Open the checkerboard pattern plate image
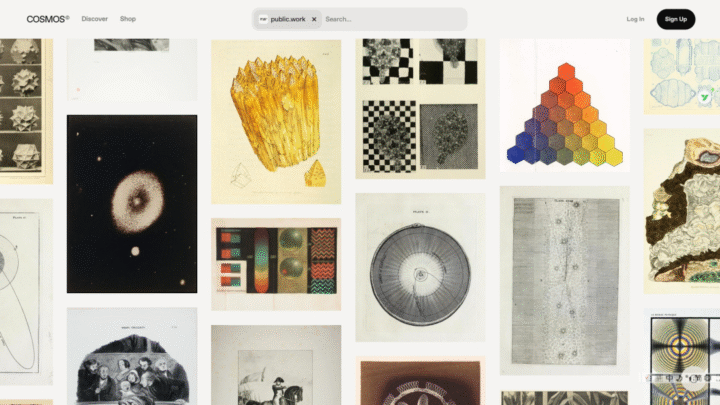This screenshot has width=720, height=405. coord(420,108)
